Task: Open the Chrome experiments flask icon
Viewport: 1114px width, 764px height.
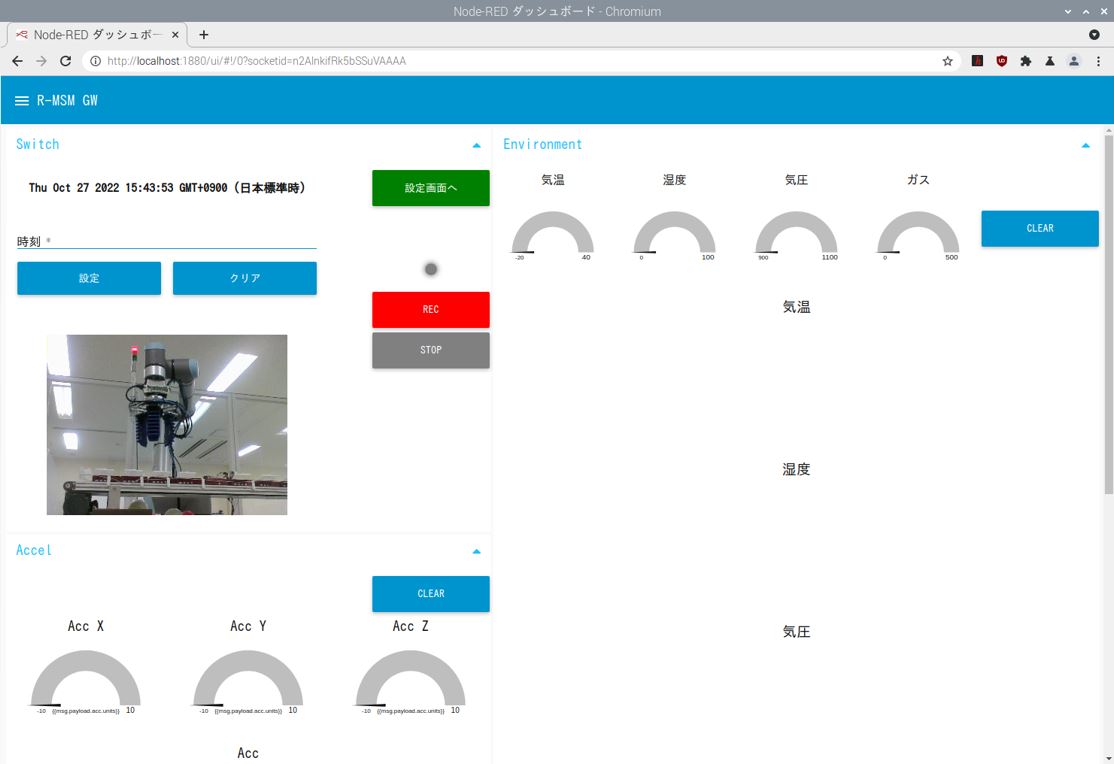Action: pyautogui.click(x=1049, y=61)
